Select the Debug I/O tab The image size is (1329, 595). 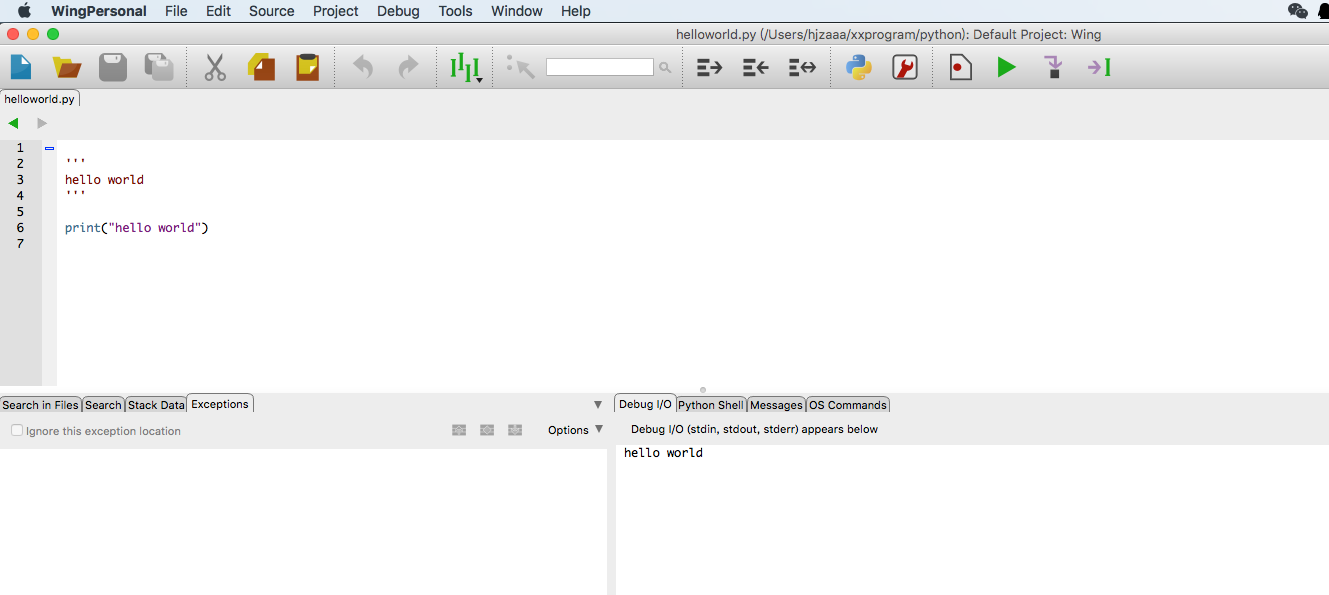click(645, 404)
